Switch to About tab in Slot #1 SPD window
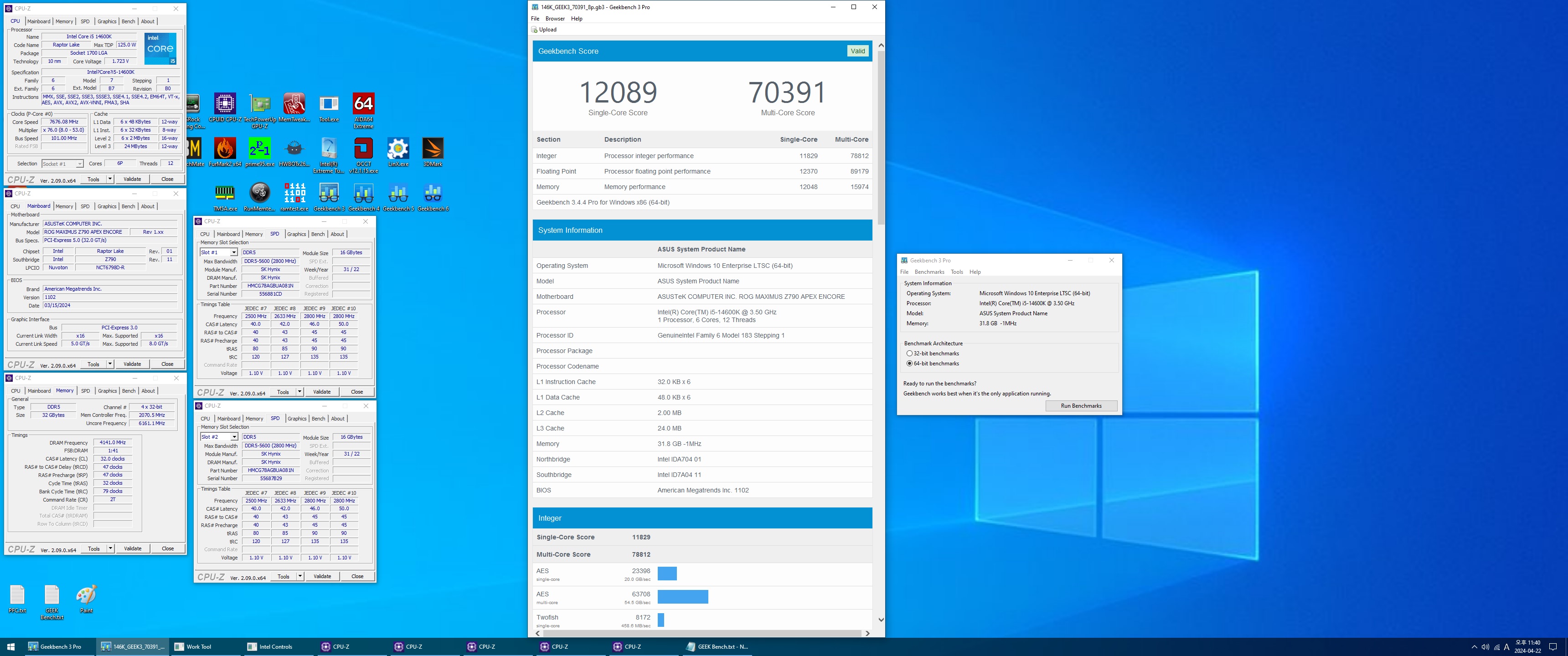The image size is (1568, 656). point(337,234)
